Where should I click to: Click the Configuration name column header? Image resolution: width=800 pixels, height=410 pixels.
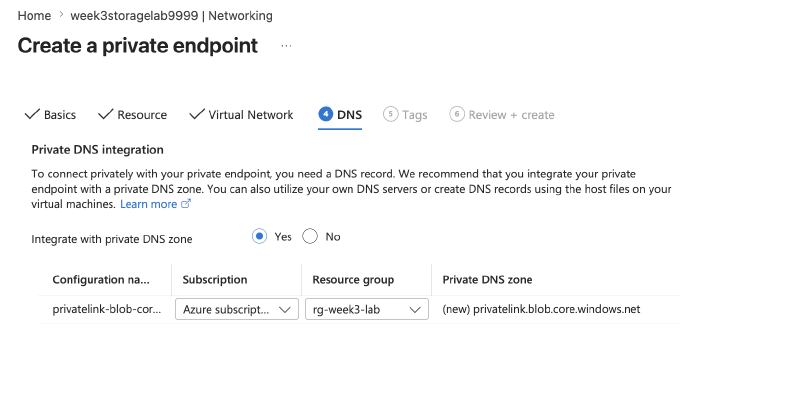pyautogui.click(x=101, y=279)
